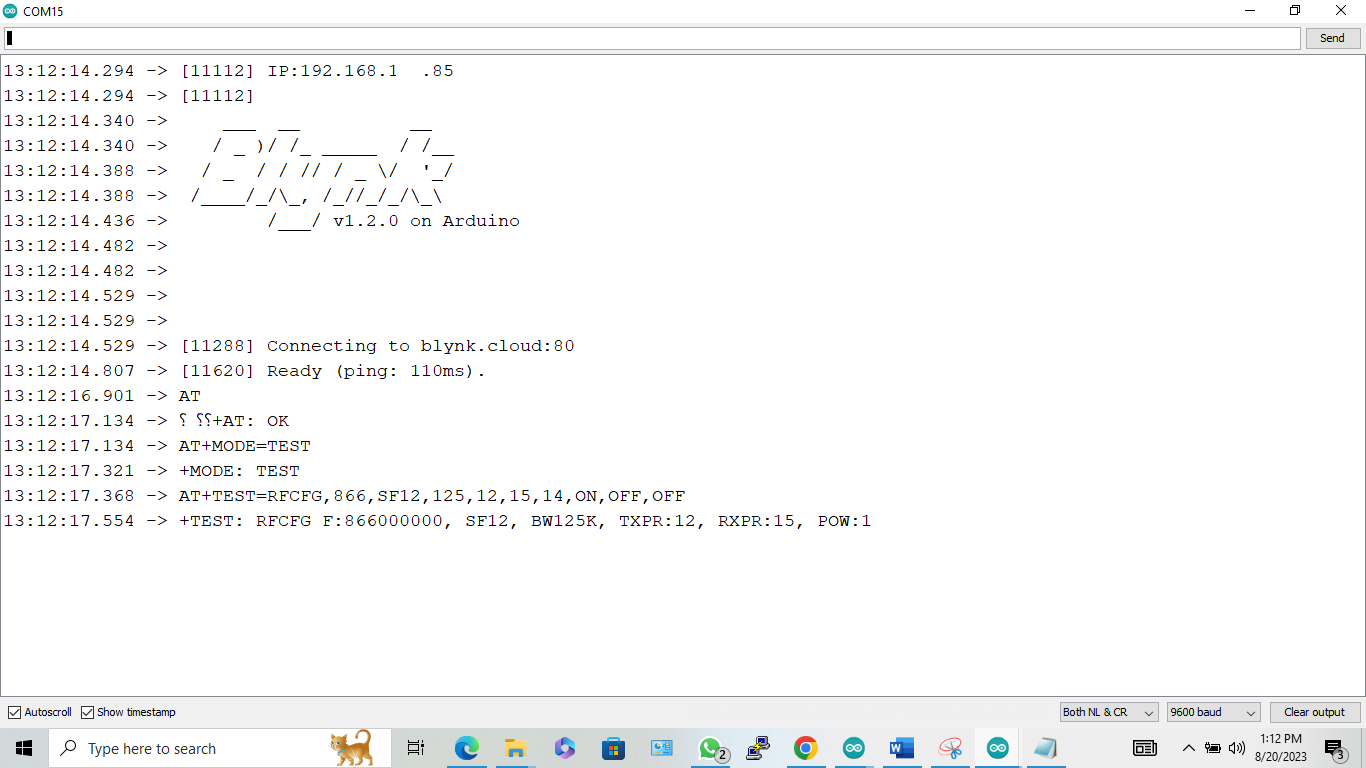Click the '+TEST: RFCFG F:866000000' response line
Viewport: 1366px width, 768px height.
[525, 521]
